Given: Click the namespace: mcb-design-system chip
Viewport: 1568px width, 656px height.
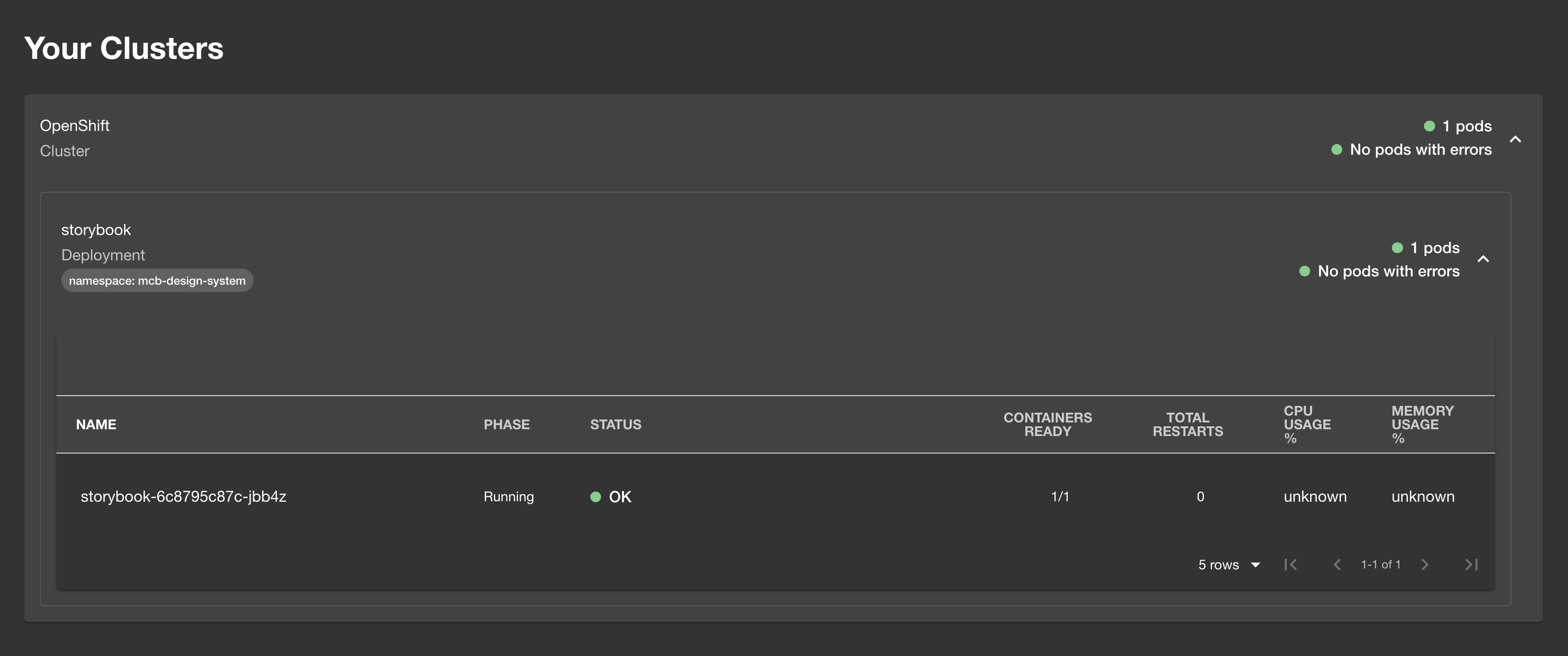Looking at the screenshot, I should pyautogui.click(x=157, y=280).
